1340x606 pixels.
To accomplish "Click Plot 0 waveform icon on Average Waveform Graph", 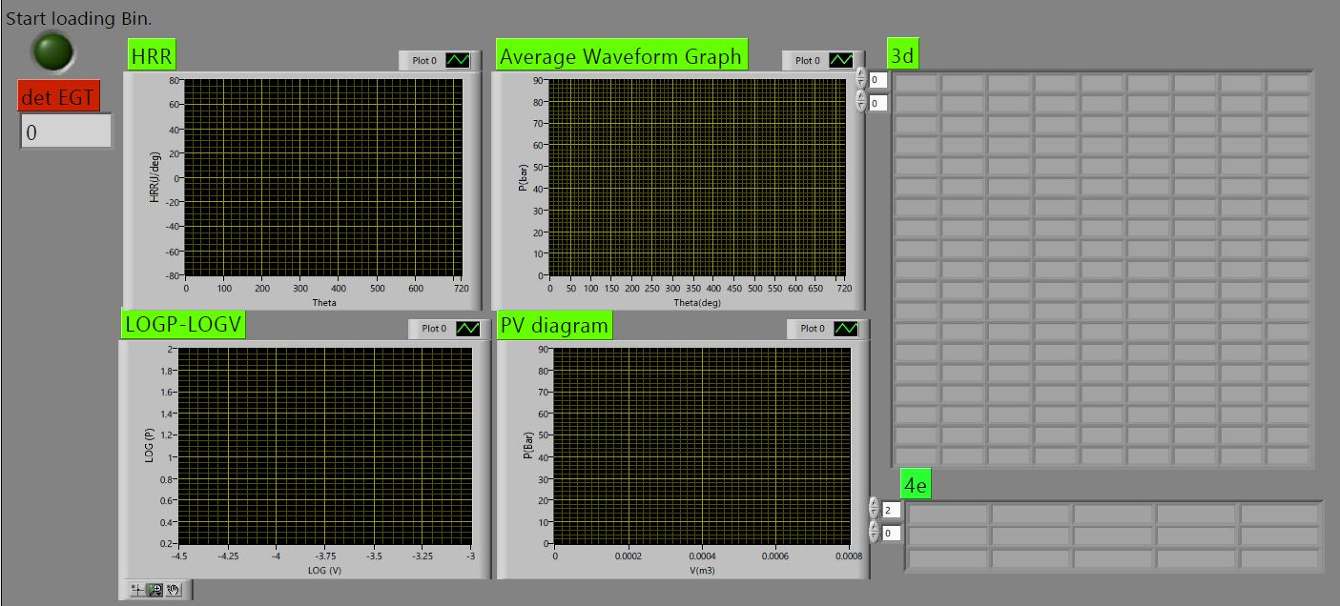I will tap(840, 58).
